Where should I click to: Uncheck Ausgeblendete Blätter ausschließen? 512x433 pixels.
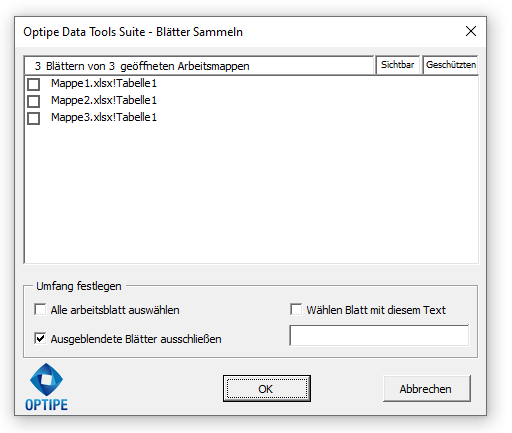(x=40, y=338)
